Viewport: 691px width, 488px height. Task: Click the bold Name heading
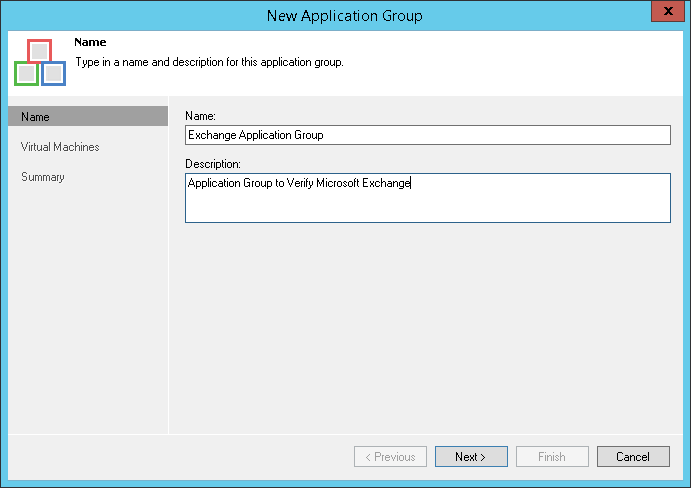[x=90, y=43]
